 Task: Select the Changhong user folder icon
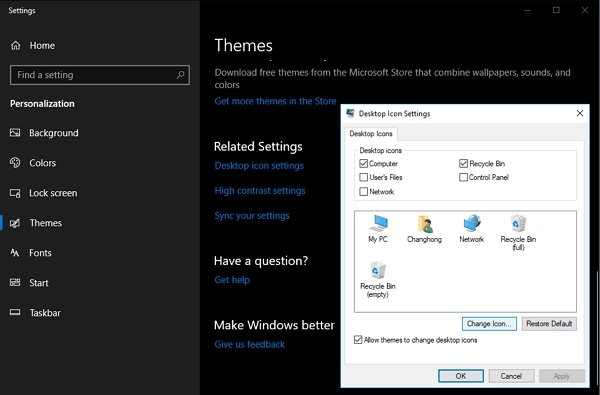click(x=424, y=229)
